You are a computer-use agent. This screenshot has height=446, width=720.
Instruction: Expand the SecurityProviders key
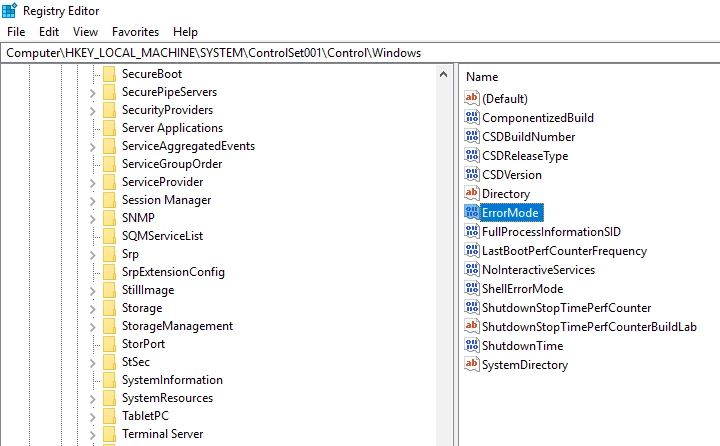(x=93, y=111)
